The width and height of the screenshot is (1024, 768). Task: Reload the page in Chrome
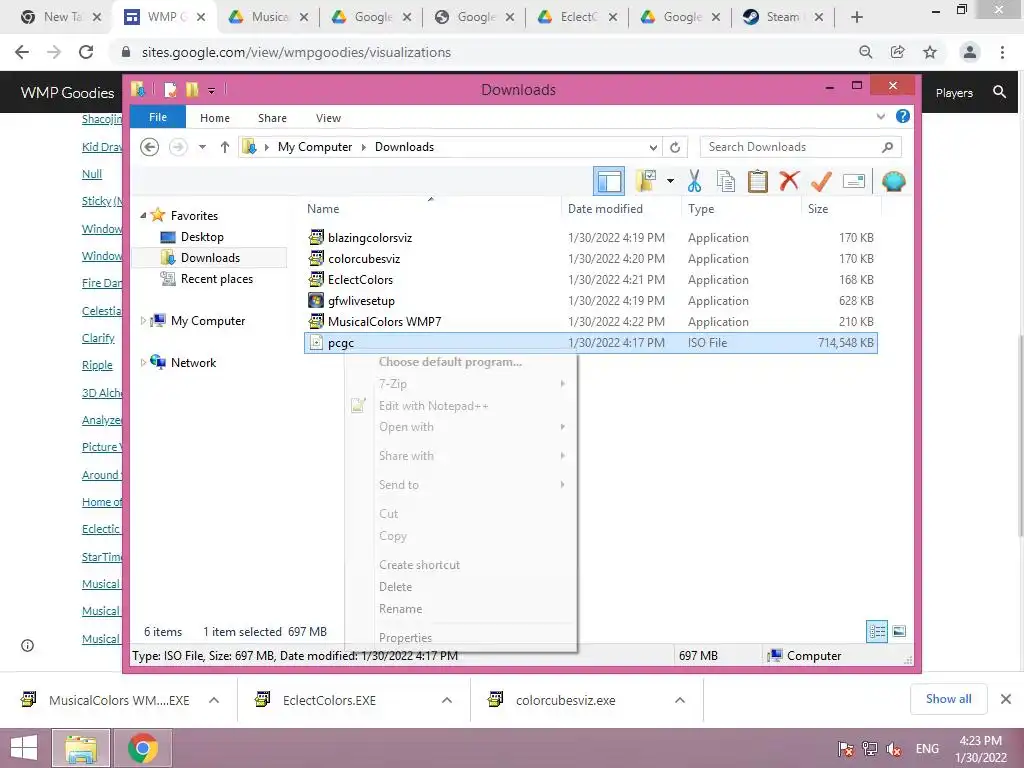86,52
